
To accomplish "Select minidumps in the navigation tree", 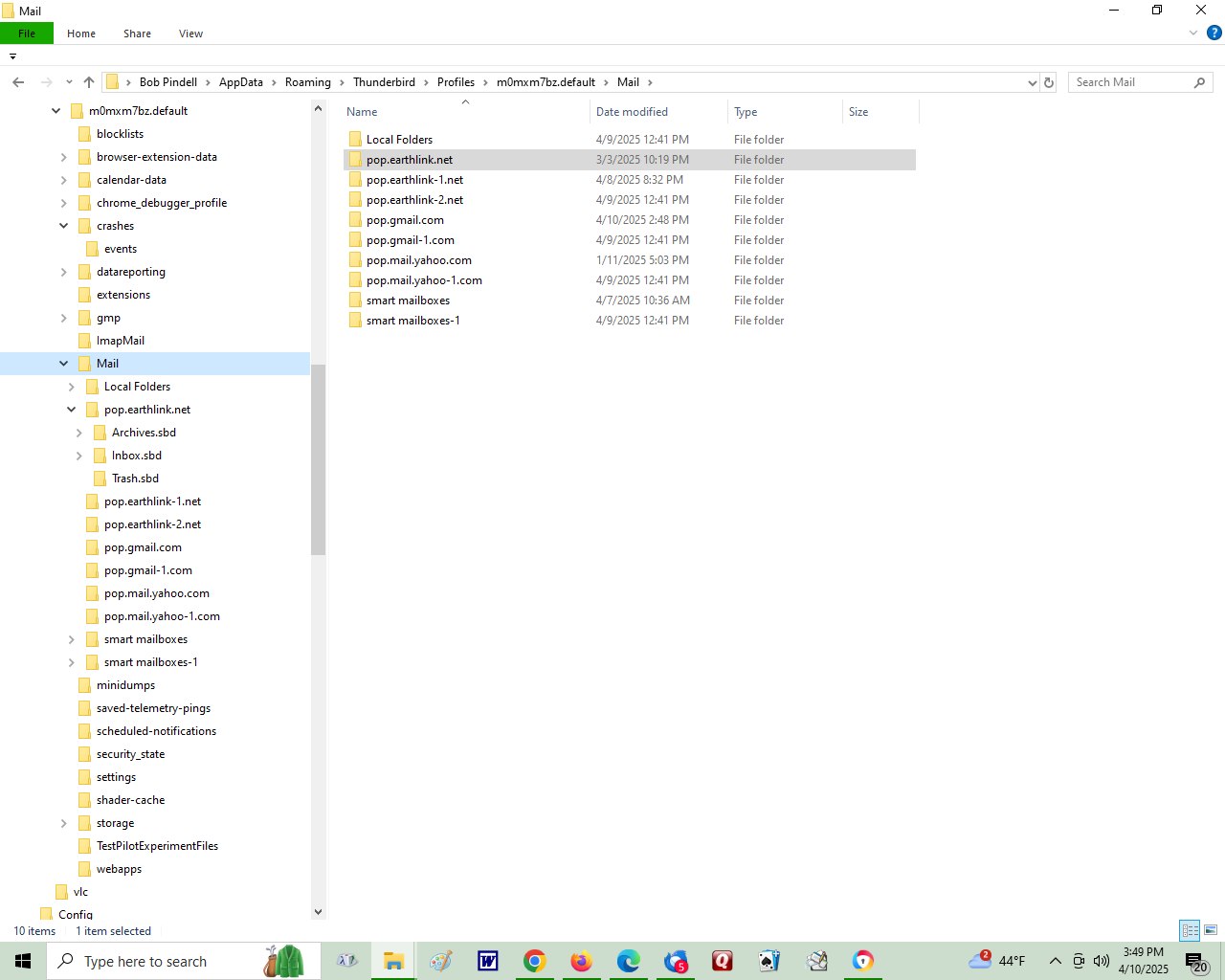I will tap(125, 685).
